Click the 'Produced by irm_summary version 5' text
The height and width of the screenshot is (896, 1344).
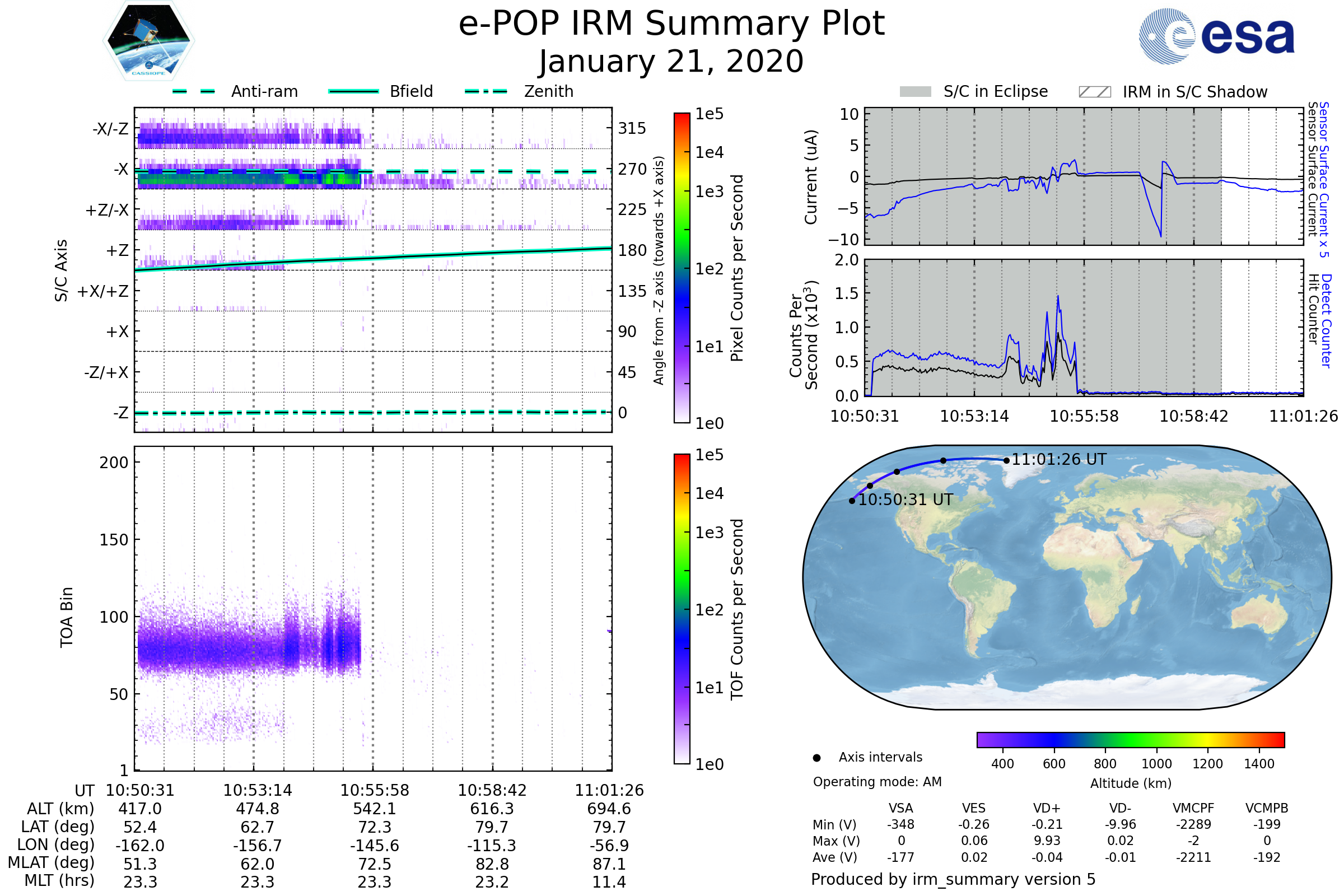[x=953, y=879]
